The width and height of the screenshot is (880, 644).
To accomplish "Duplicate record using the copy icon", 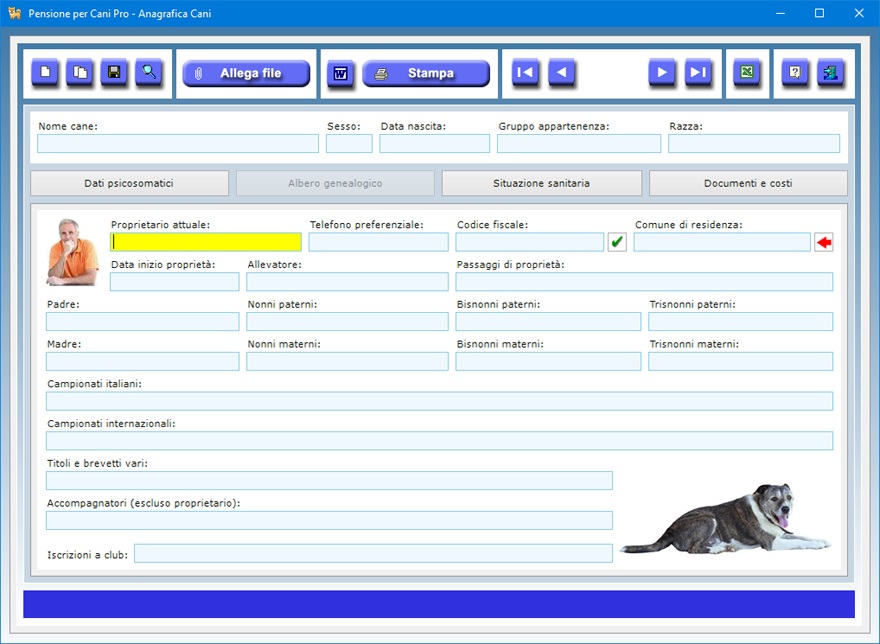I will click(80, 72).
